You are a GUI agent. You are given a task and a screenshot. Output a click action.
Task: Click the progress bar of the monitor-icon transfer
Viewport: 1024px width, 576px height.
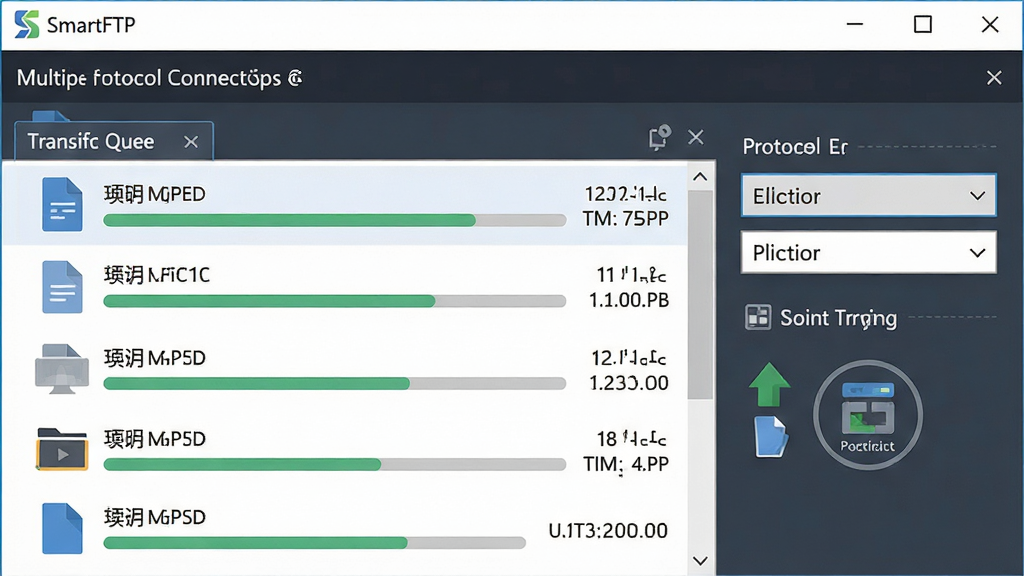pos(334,383)
